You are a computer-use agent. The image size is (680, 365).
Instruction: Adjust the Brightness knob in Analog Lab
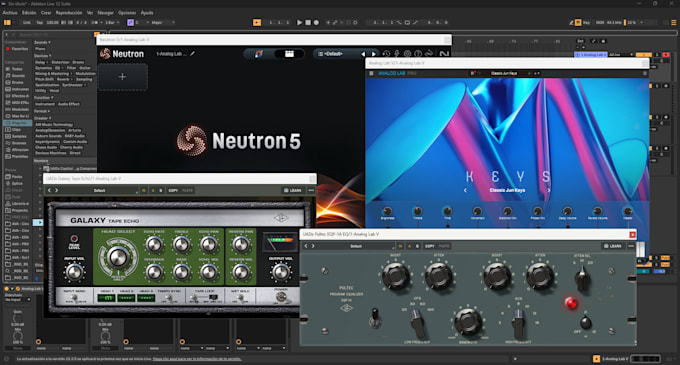tap(387, 211)
